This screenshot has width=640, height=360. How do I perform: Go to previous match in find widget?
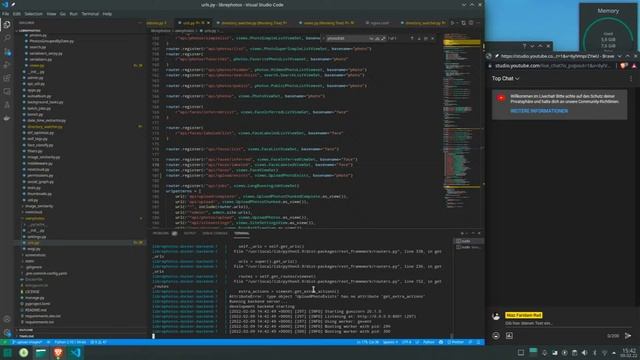coord(412,38)
